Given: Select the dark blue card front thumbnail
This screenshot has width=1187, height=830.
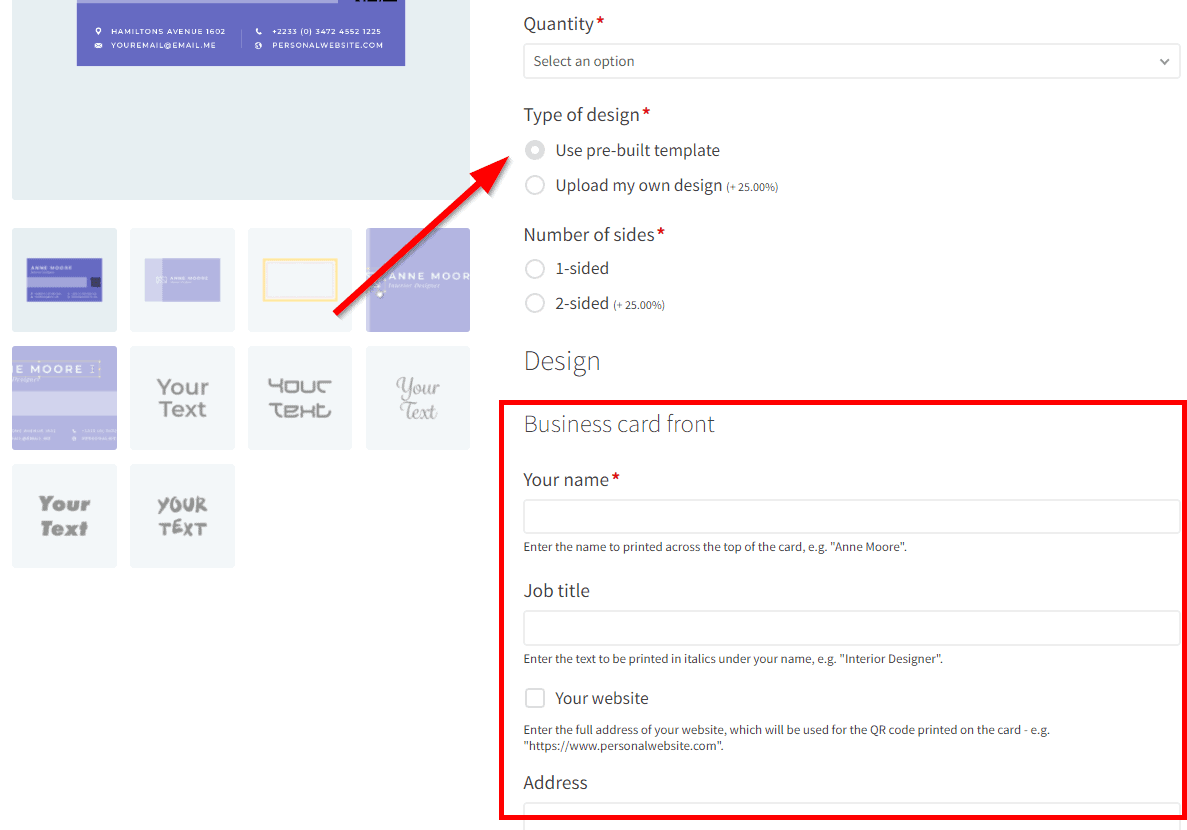Looking at the screenshot, I should pyautogui.click(x=64, y=280).
